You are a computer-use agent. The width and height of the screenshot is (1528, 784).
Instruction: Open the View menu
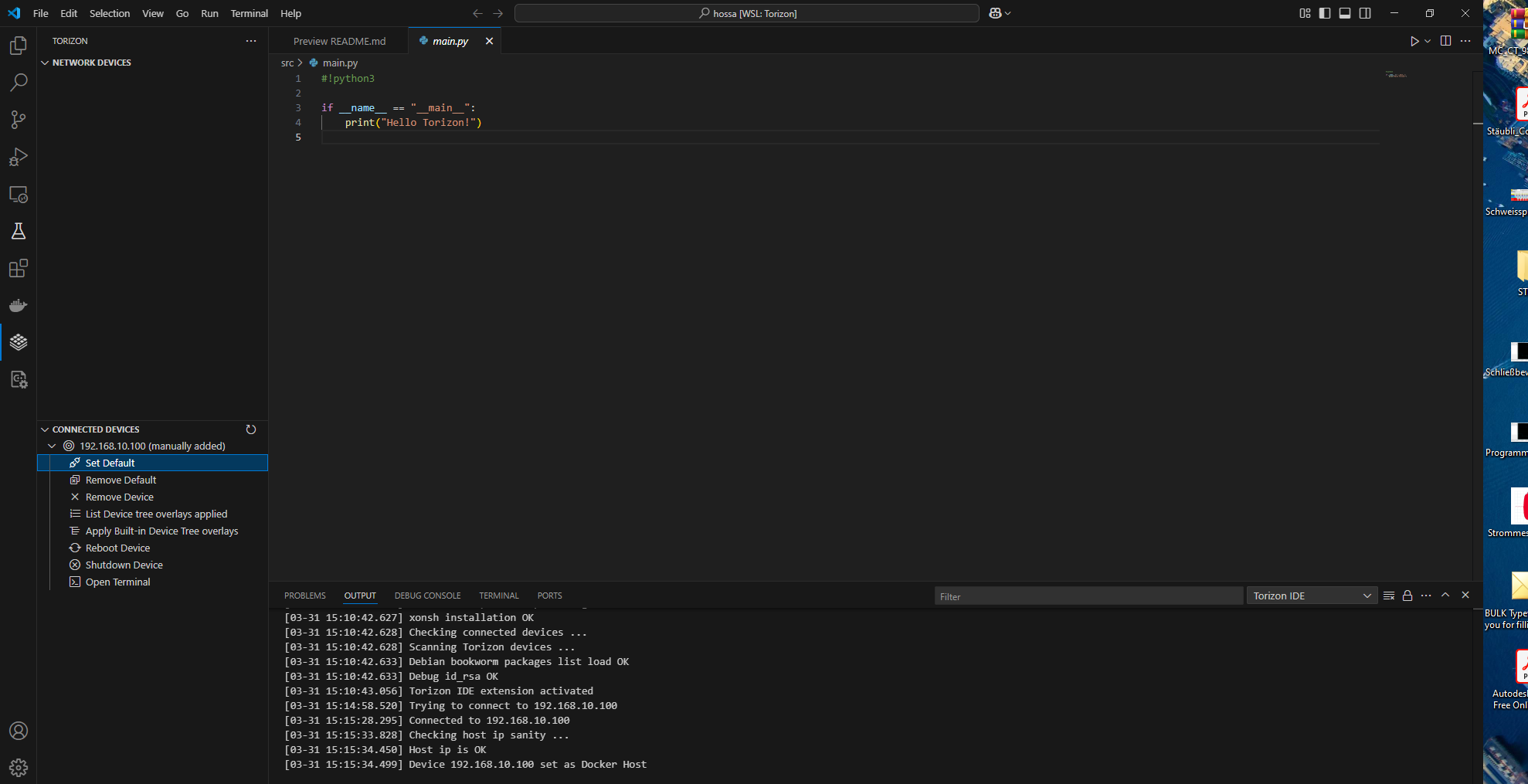[x=153, y=13]
